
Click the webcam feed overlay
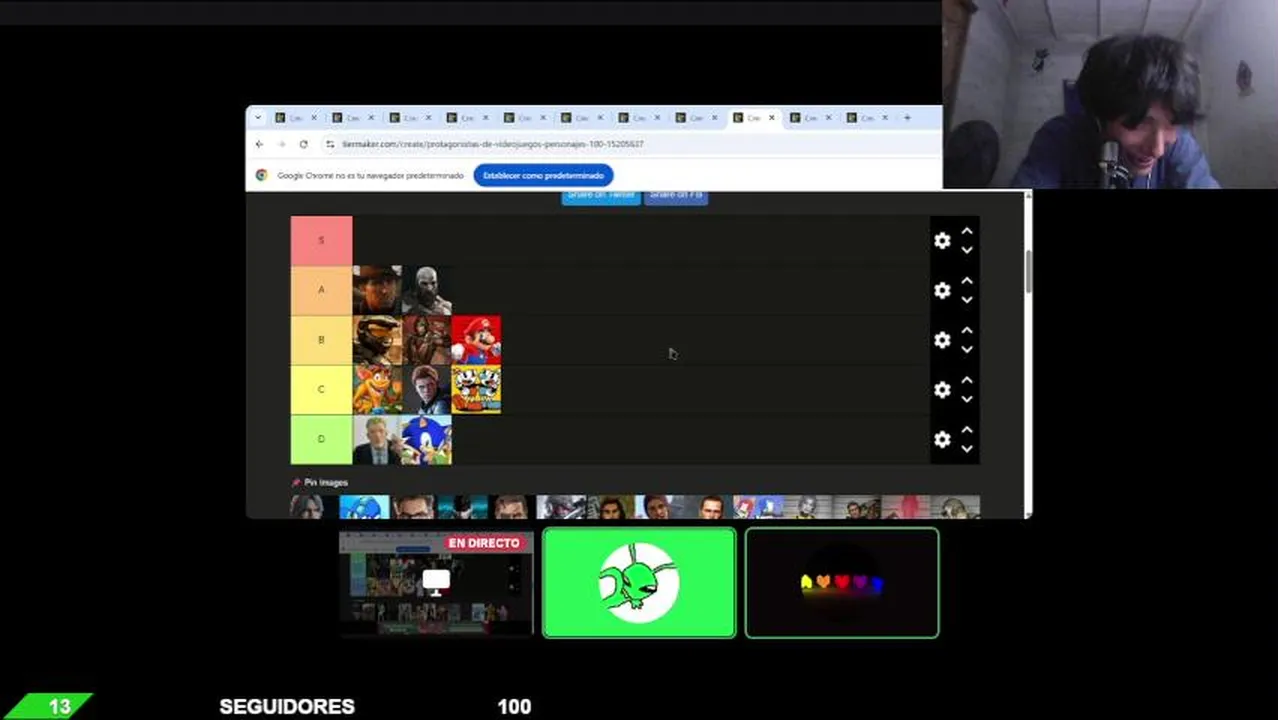1110,94
